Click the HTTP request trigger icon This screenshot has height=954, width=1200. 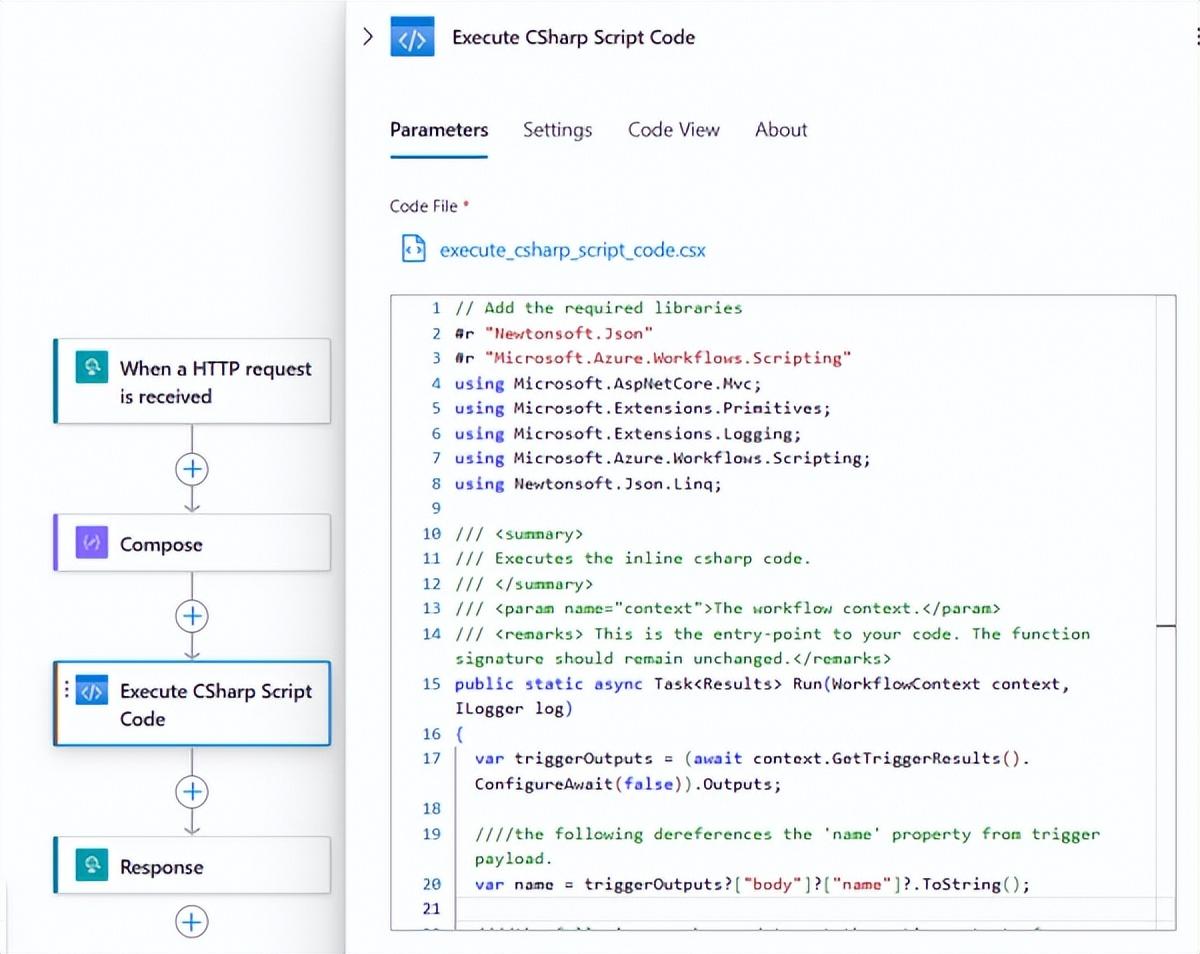tap(91, 369)
